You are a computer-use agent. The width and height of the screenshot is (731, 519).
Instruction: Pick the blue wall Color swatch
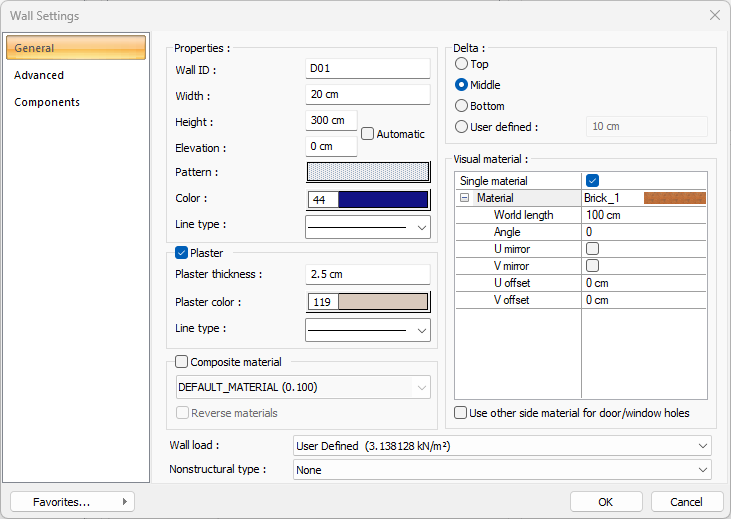coord(383,199)
